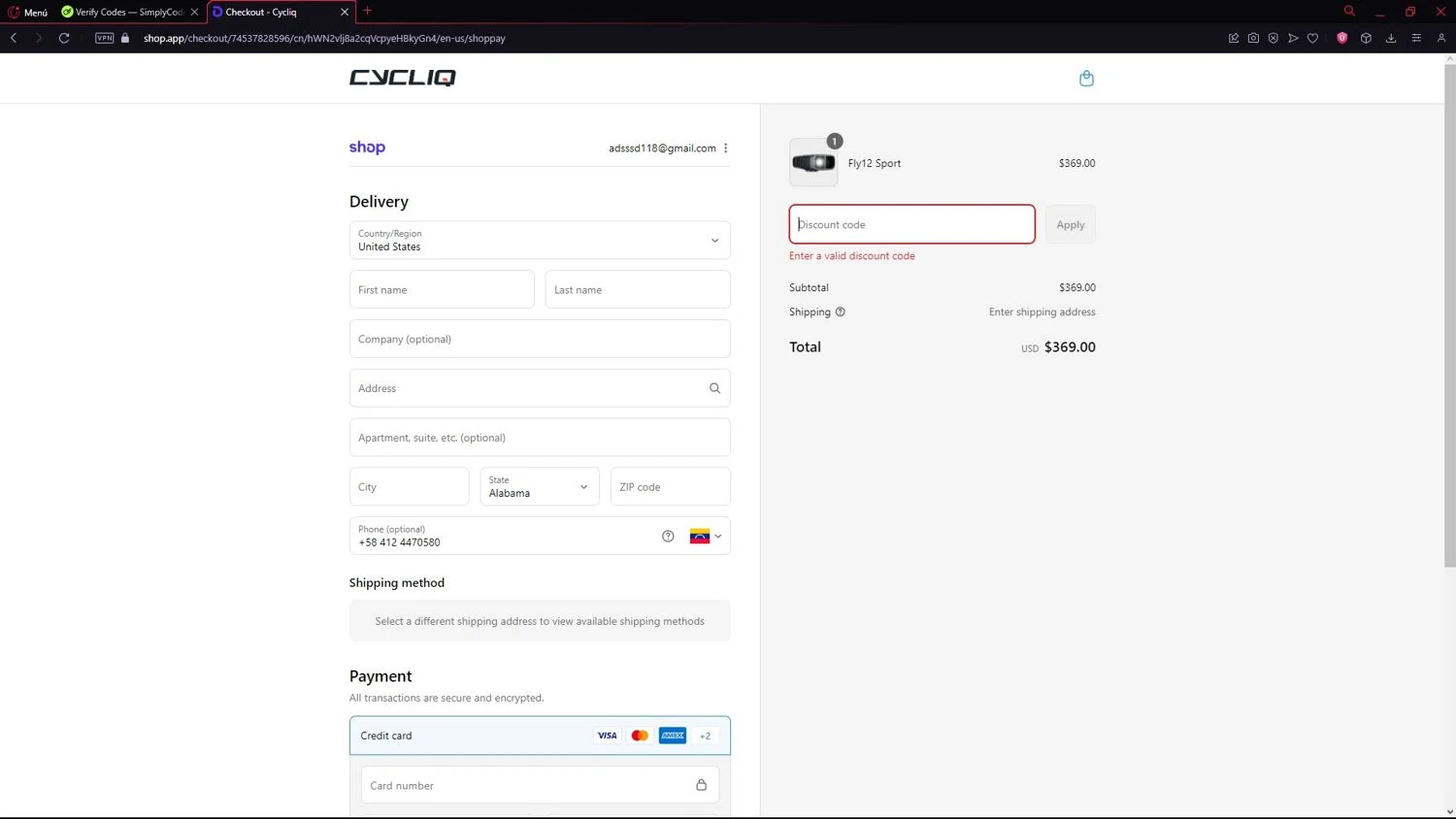Open phone country flag selector
The image size is (1456, 819).
(x=706, y=536)
